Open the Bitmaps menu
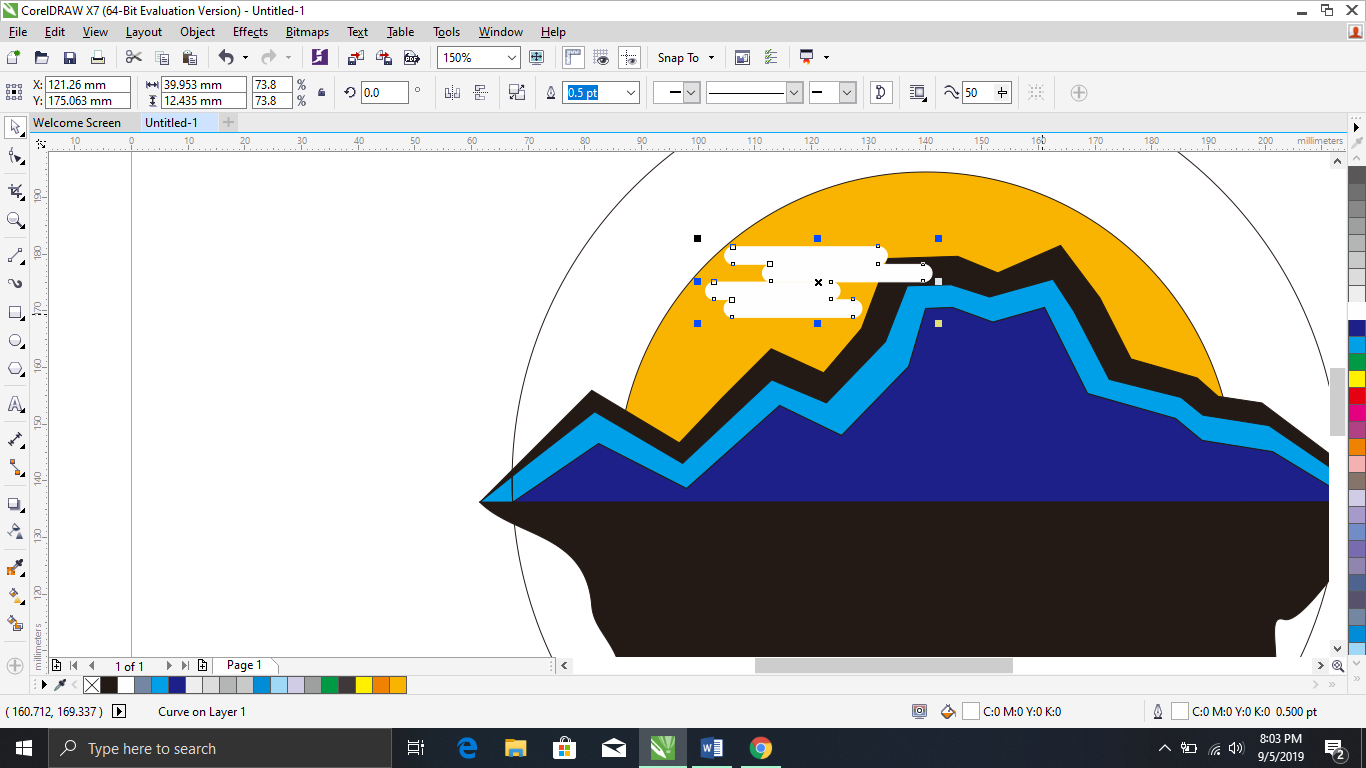Screen dimensions: 1366x768 [x=307, y=31]
